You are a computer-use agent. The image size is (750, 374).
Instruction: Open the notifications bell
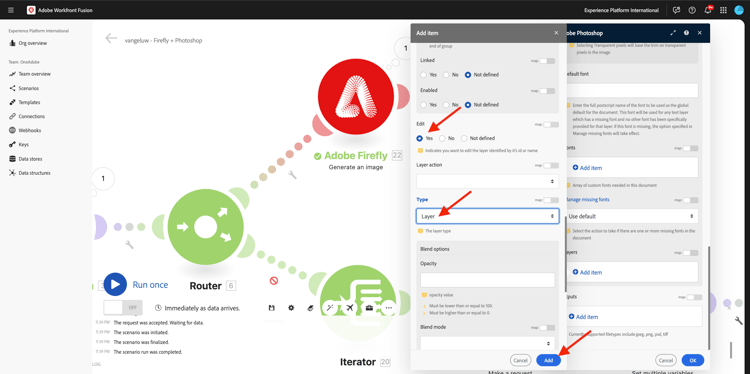(x=708, y=10)
